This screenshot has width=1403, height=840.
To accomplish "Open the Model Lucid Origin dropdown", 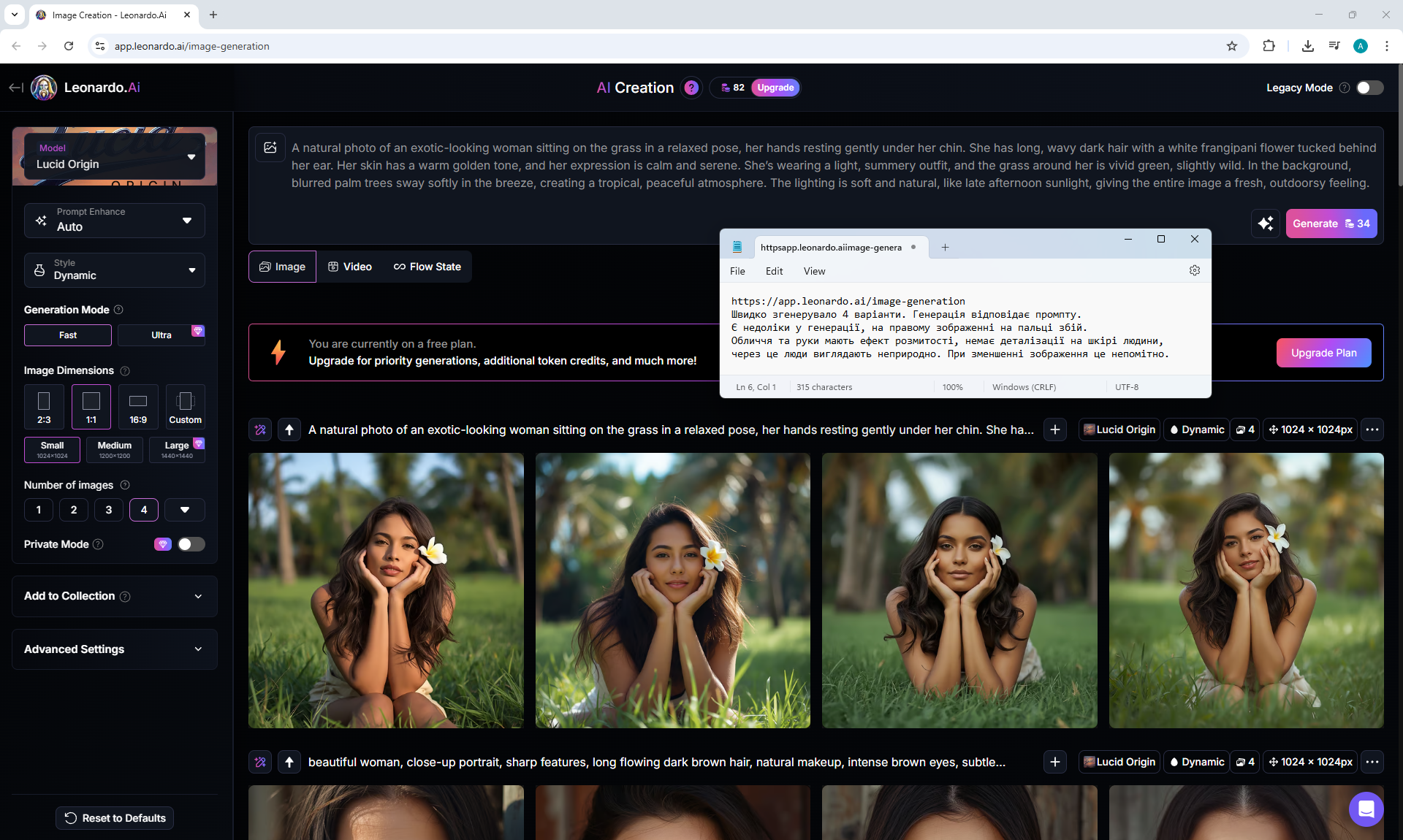I will (115, 156).
